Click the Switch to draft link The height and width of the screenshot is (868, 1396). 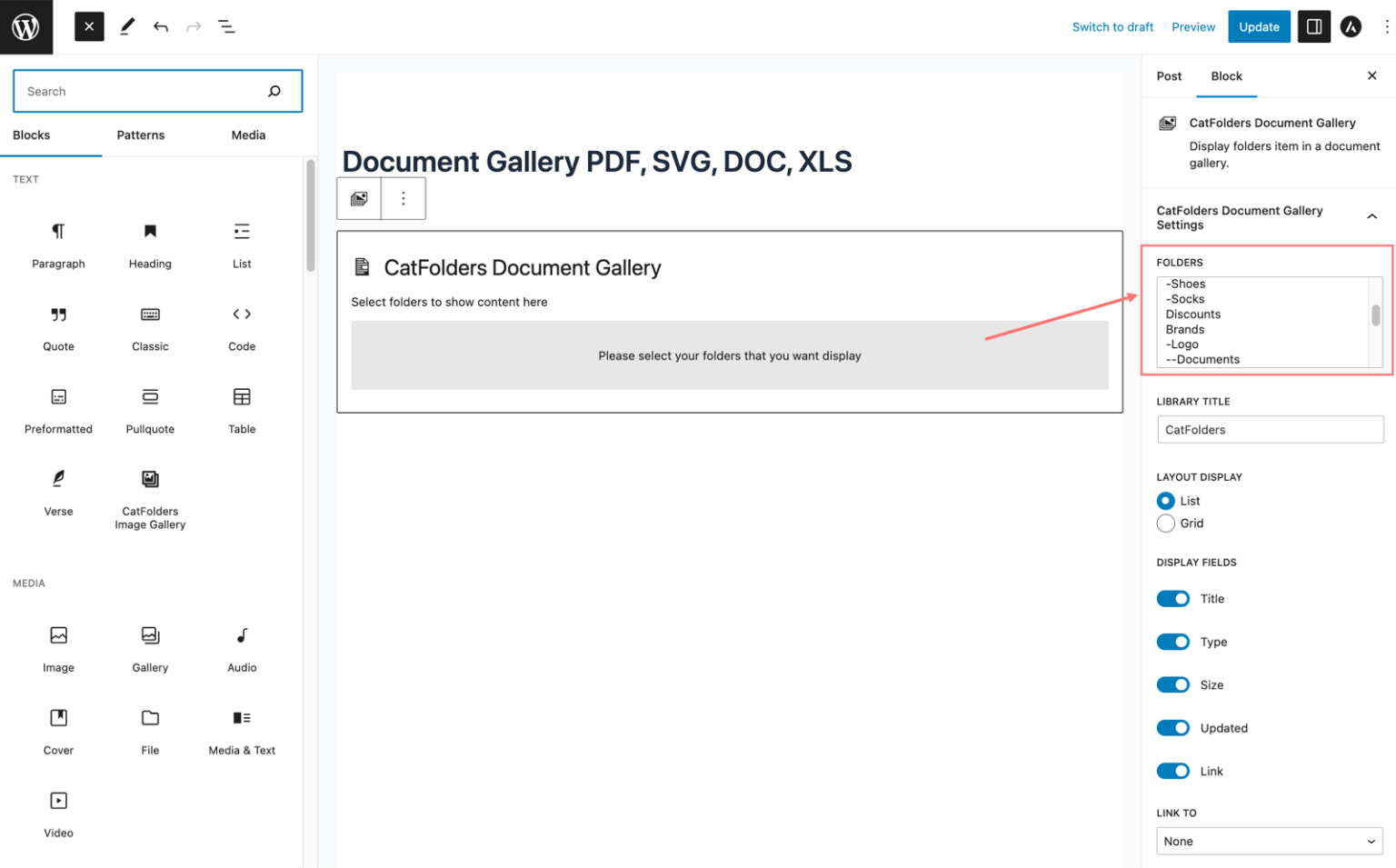pyautogui.click(x=1112, y=26)
